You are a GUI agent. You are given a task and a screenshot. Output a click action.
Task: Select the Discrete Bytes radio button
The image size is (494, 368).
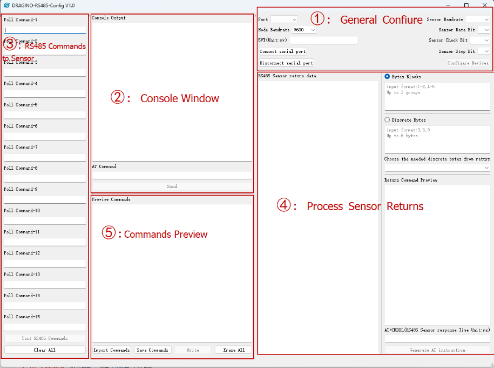click(387, 120)
